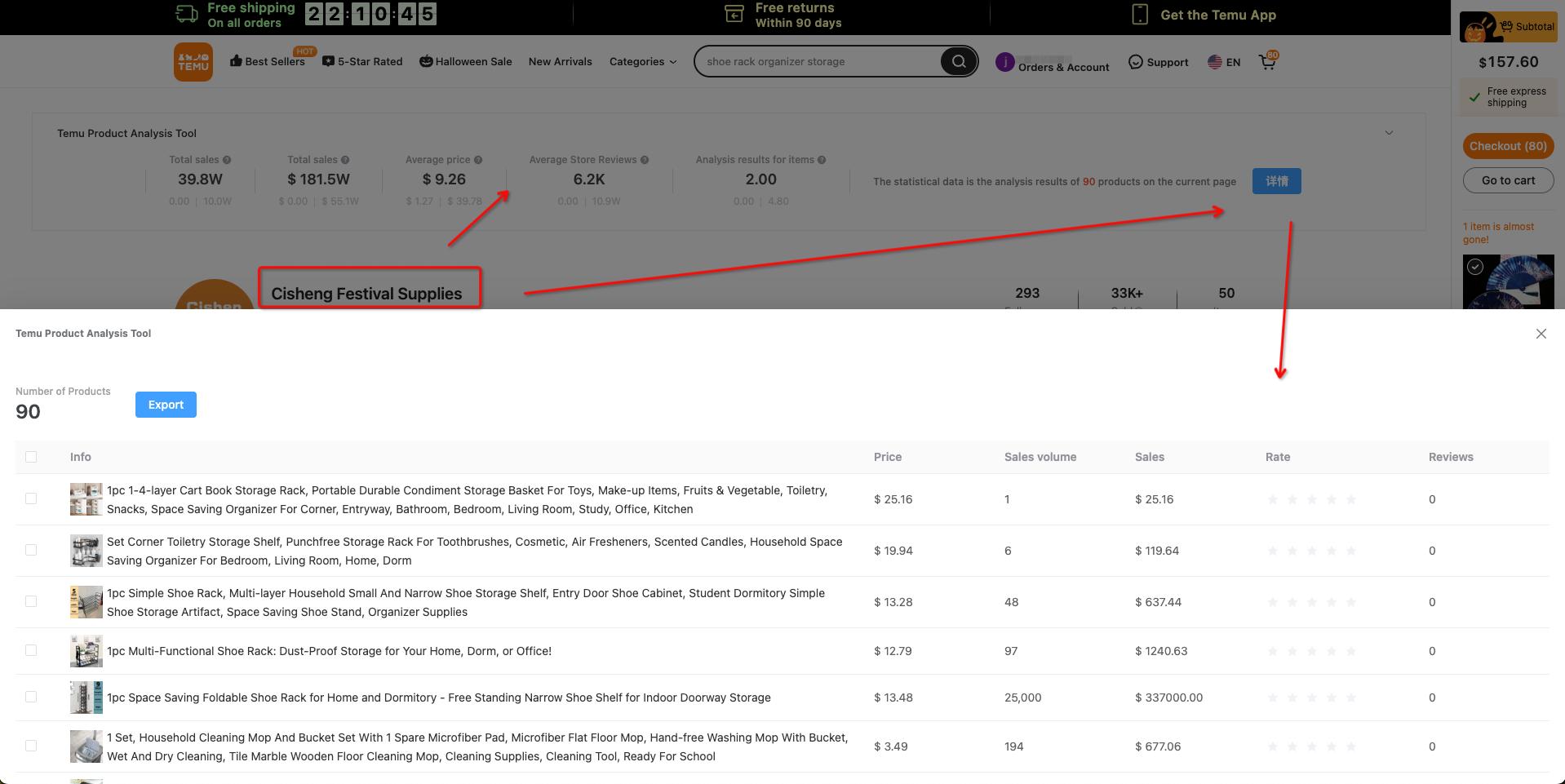1565x784 pixels.
Task: Close the Product Analysis Tool panel
Action: pyautogui.click(x=1541, y=334)
